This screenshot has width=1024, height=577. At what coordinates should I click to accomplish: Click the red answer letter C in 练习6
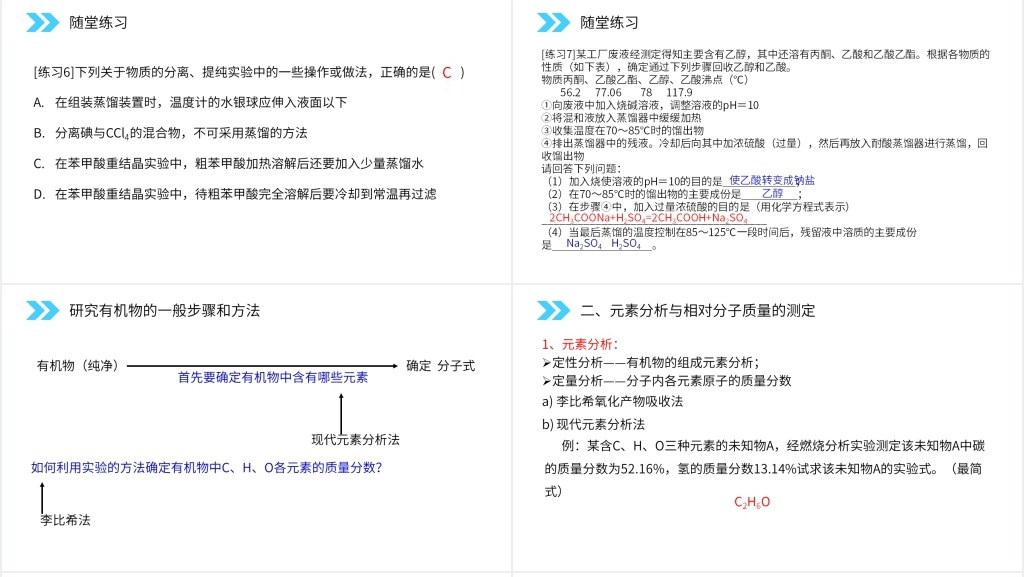click(447, 72)
